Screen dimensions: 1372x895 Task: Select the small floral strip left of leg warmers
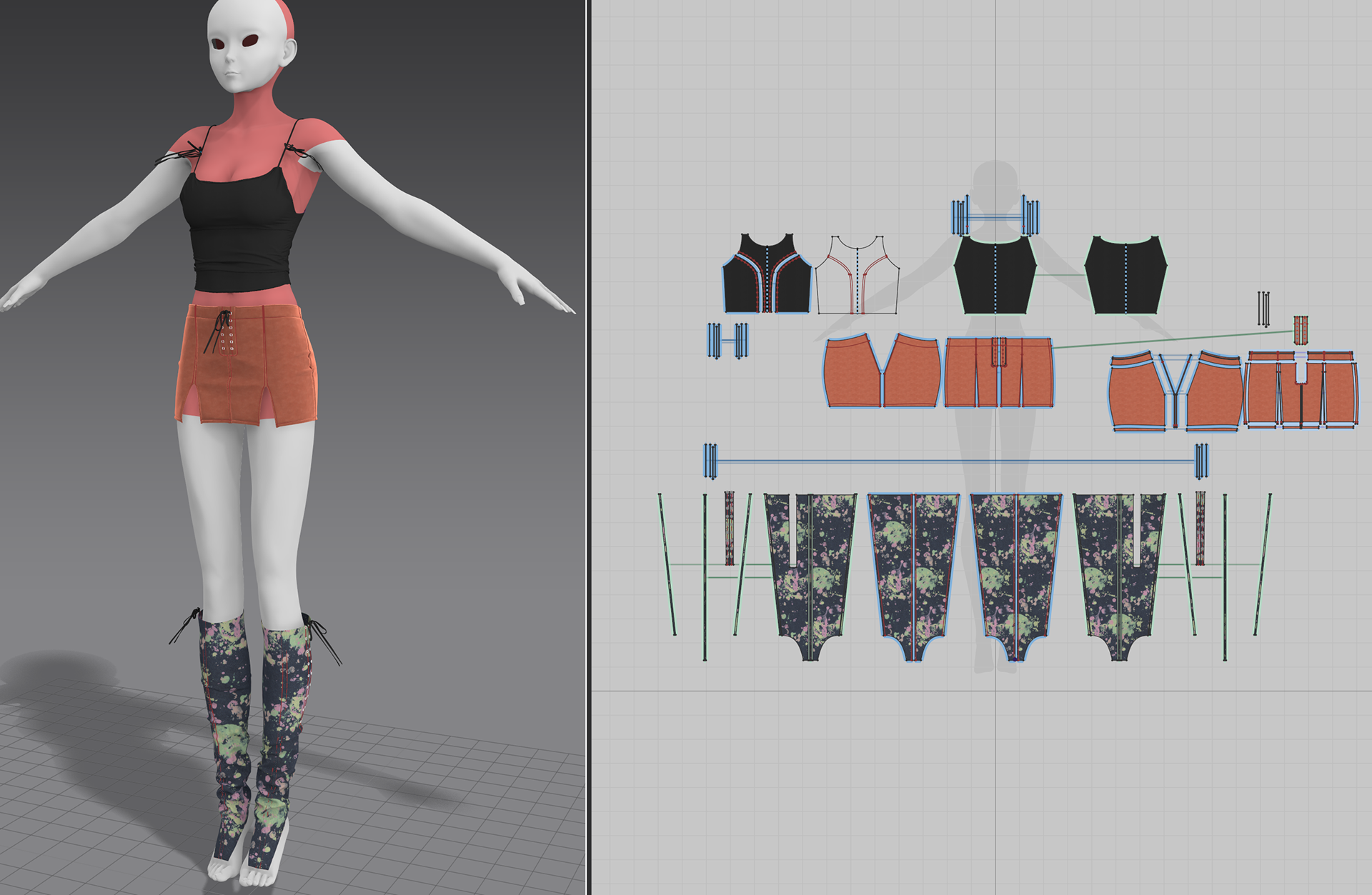coord(730,528)
